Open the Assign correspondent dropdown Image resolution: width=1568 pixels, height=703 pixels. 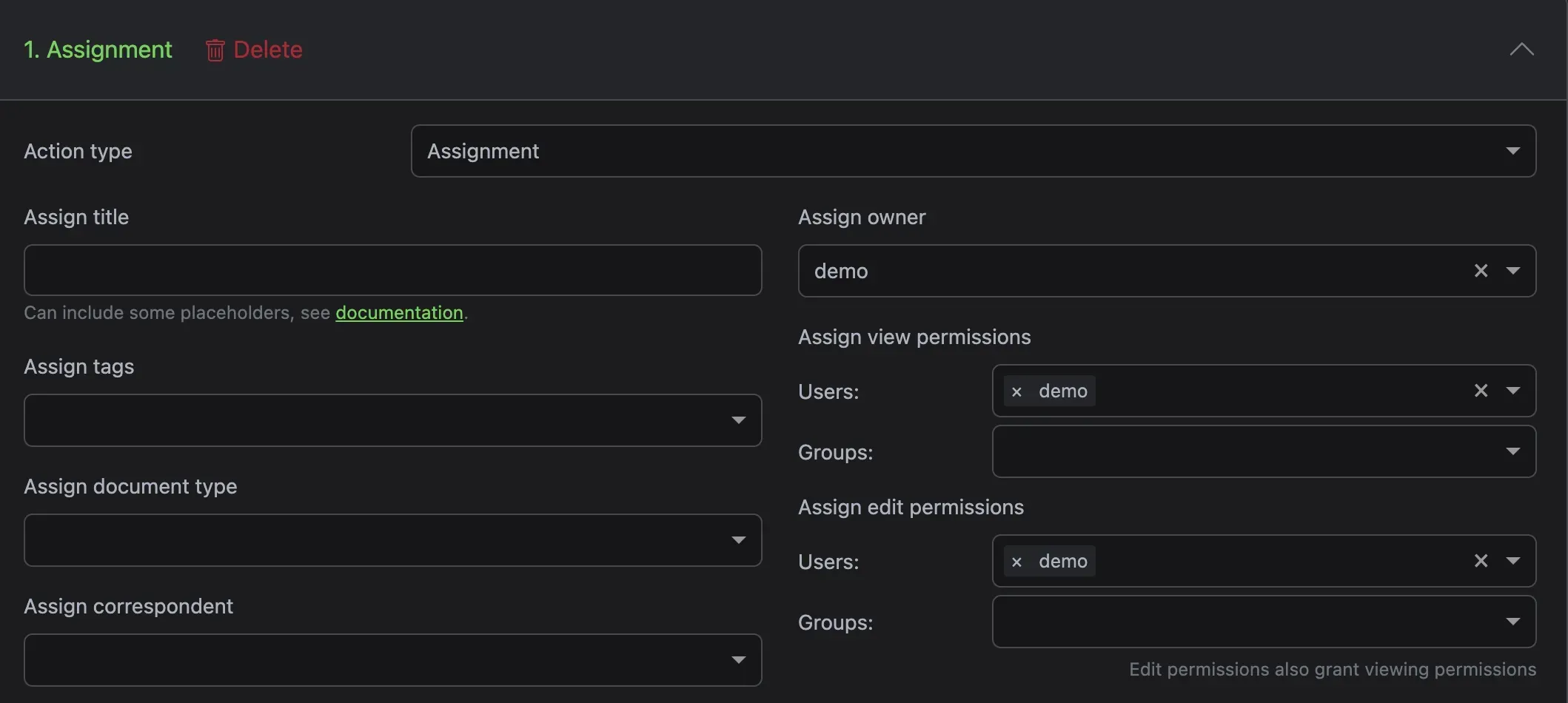coord(392,660)
